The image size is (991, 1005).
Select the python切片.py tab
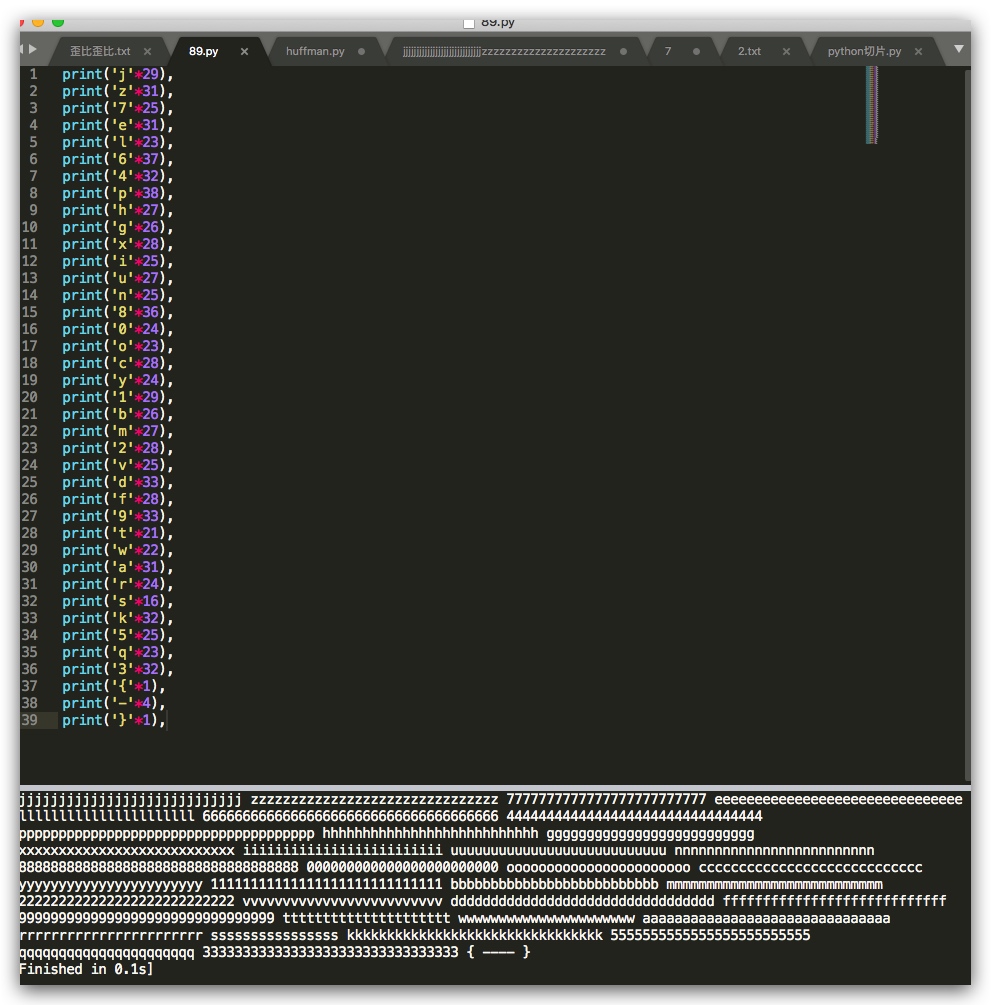pyautogui.click(x=864, y=51)
